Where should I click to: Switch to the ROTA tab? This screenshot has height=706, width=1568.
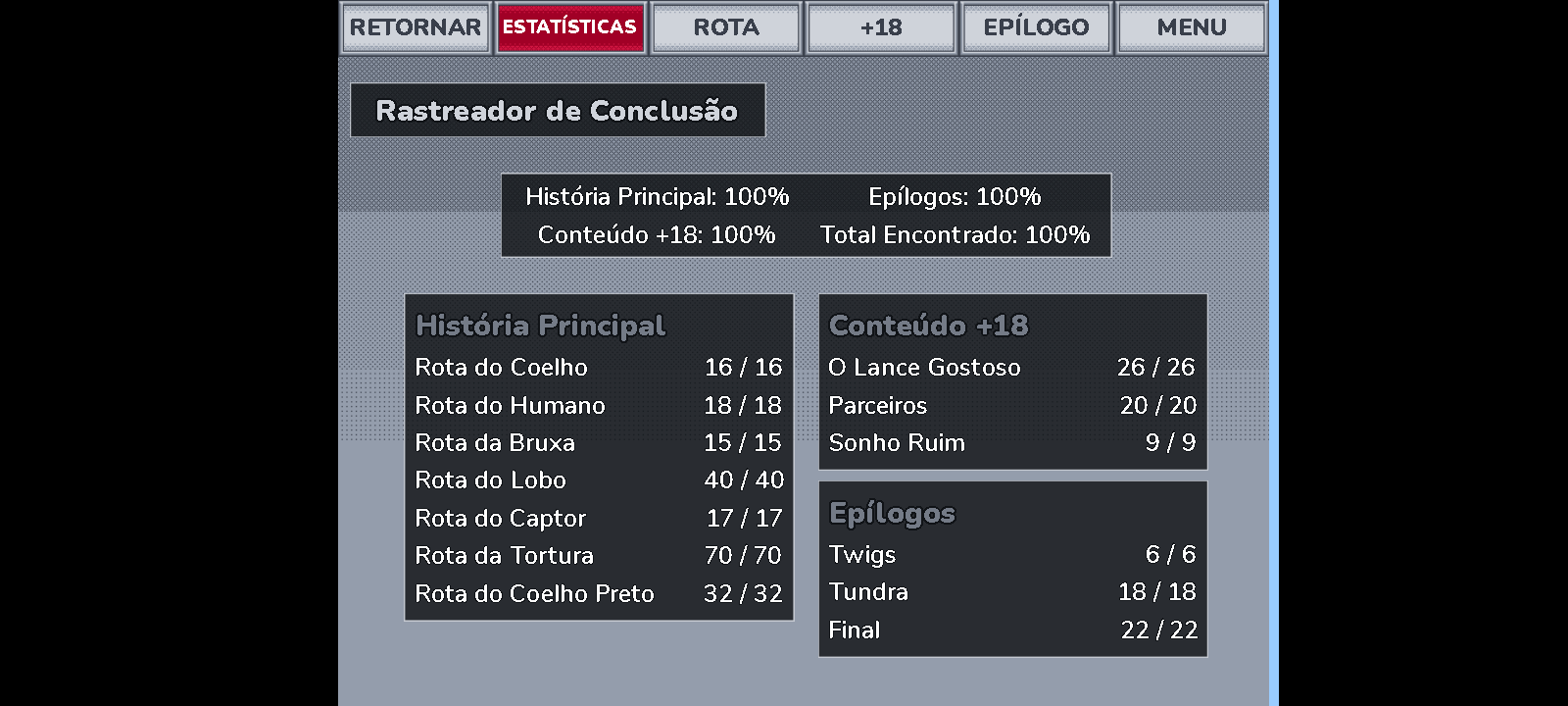[726, 27]
